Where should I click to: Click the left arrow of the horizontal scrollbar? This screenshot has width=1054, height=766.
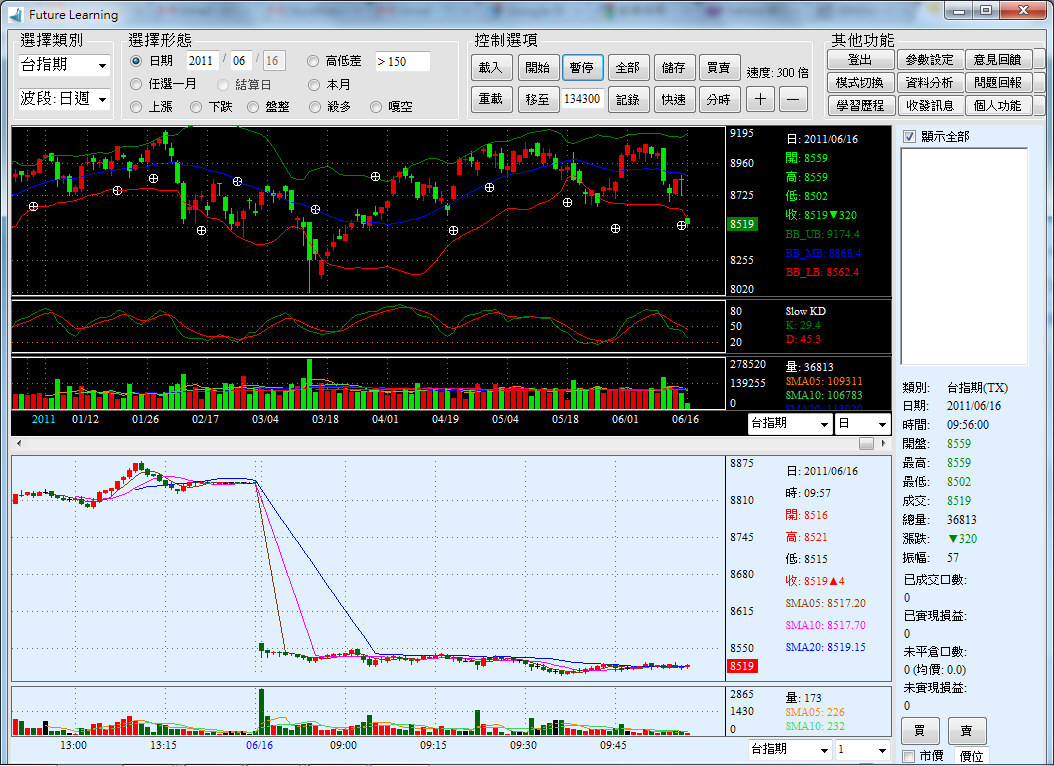19,443
